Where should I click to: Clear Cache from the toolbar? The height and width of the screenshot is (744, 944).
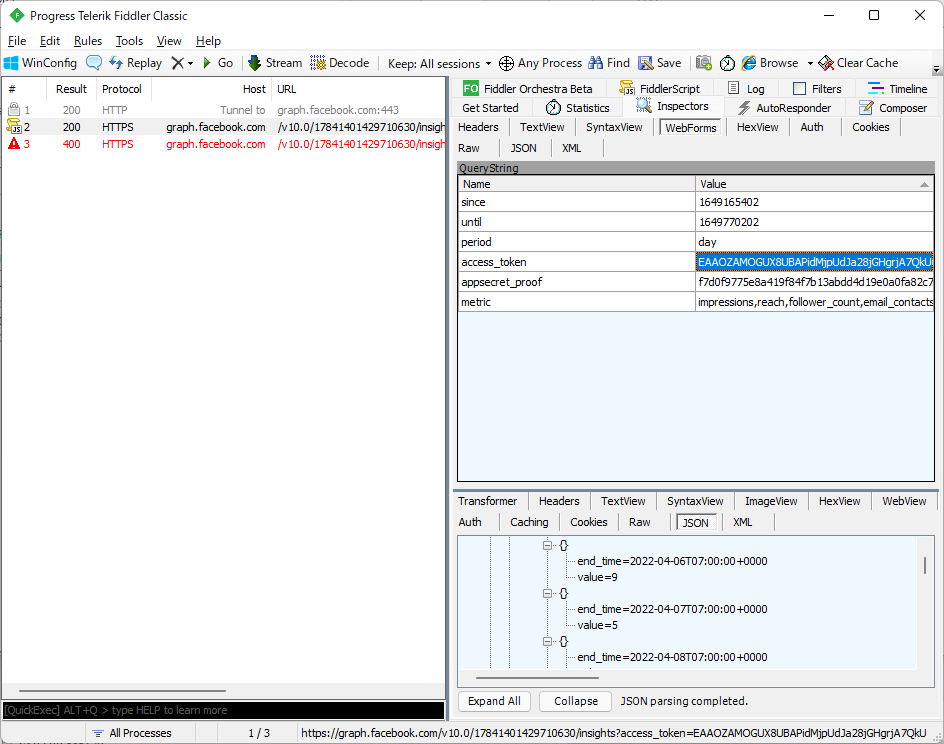858,63
